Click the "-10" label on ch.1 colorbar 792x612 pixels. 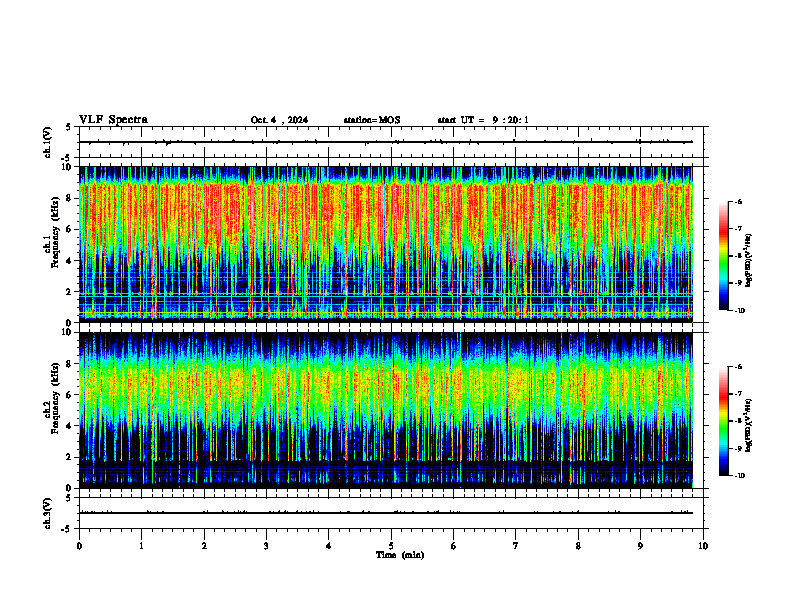tap(739, 311)
